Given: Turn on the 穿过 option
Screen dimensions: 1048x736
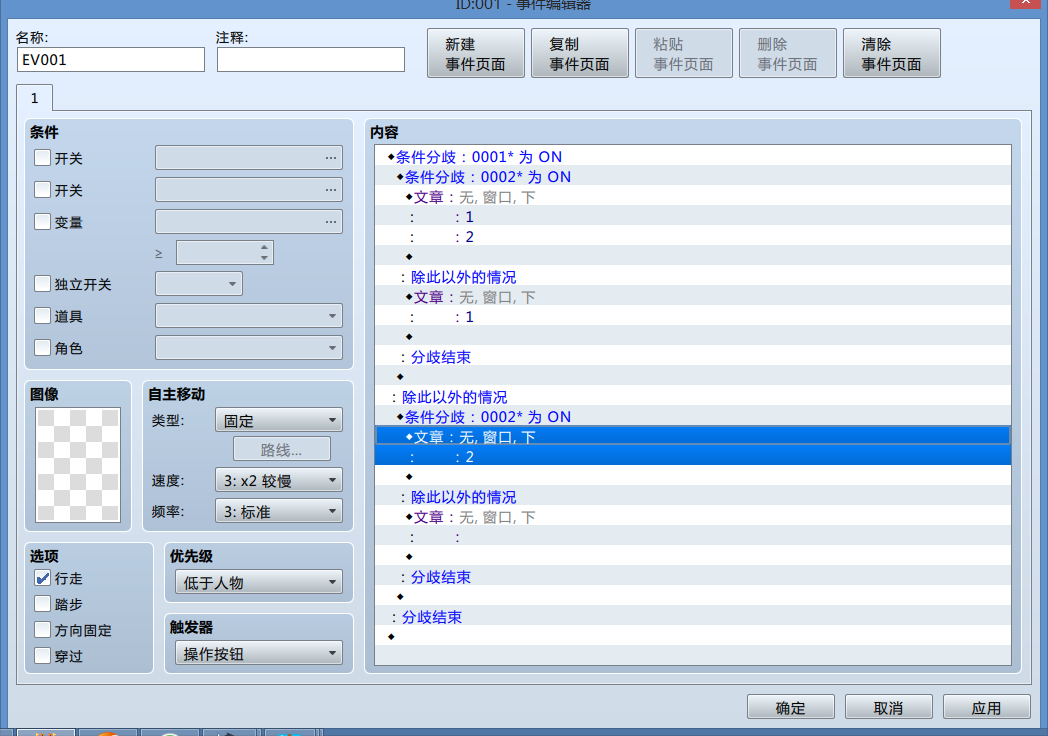Looking at the screenshot, I should tap(43, 656).
